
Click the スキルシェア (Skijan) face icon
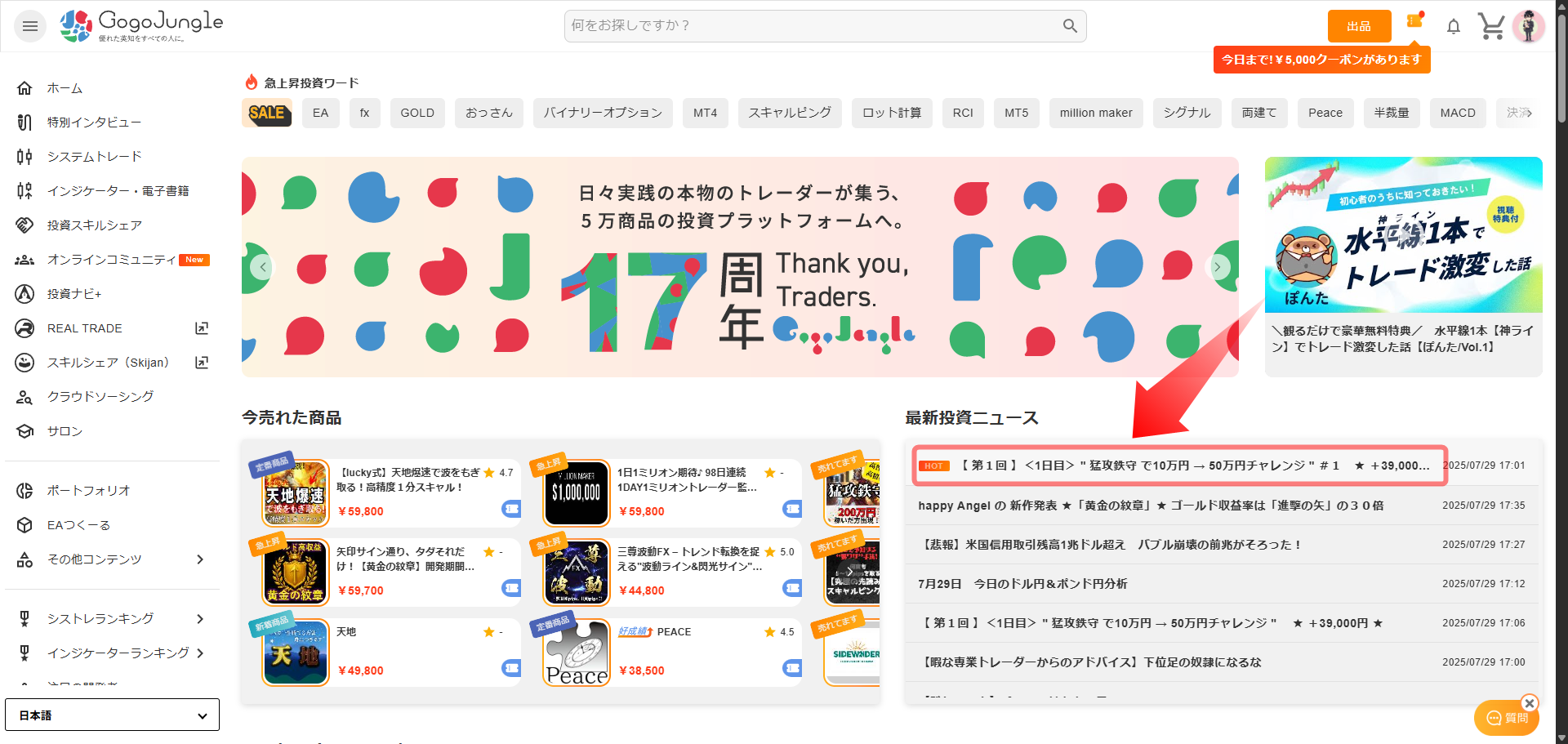click(x=25, y=363)
